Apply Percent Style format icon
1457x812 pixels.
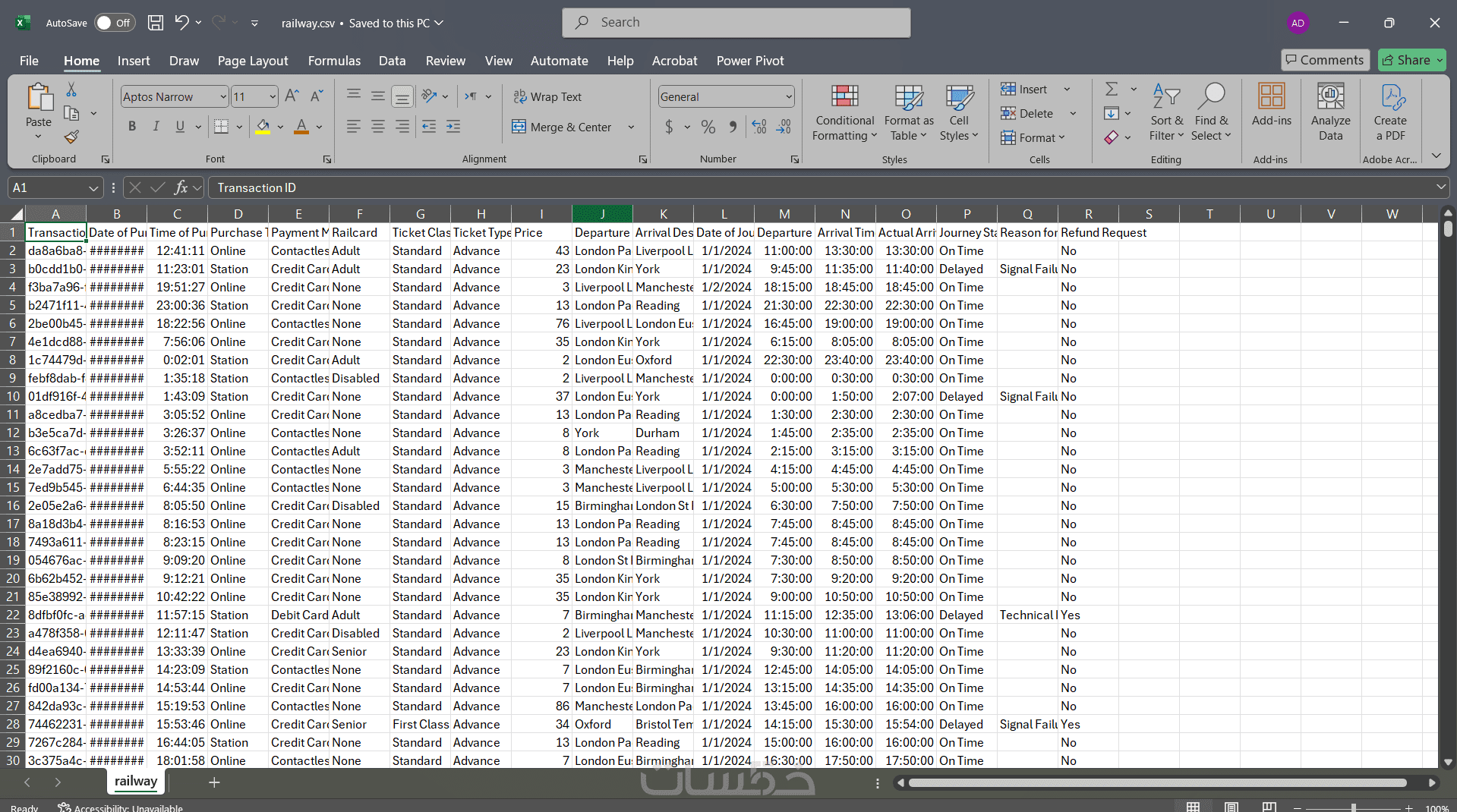[708, 127]
